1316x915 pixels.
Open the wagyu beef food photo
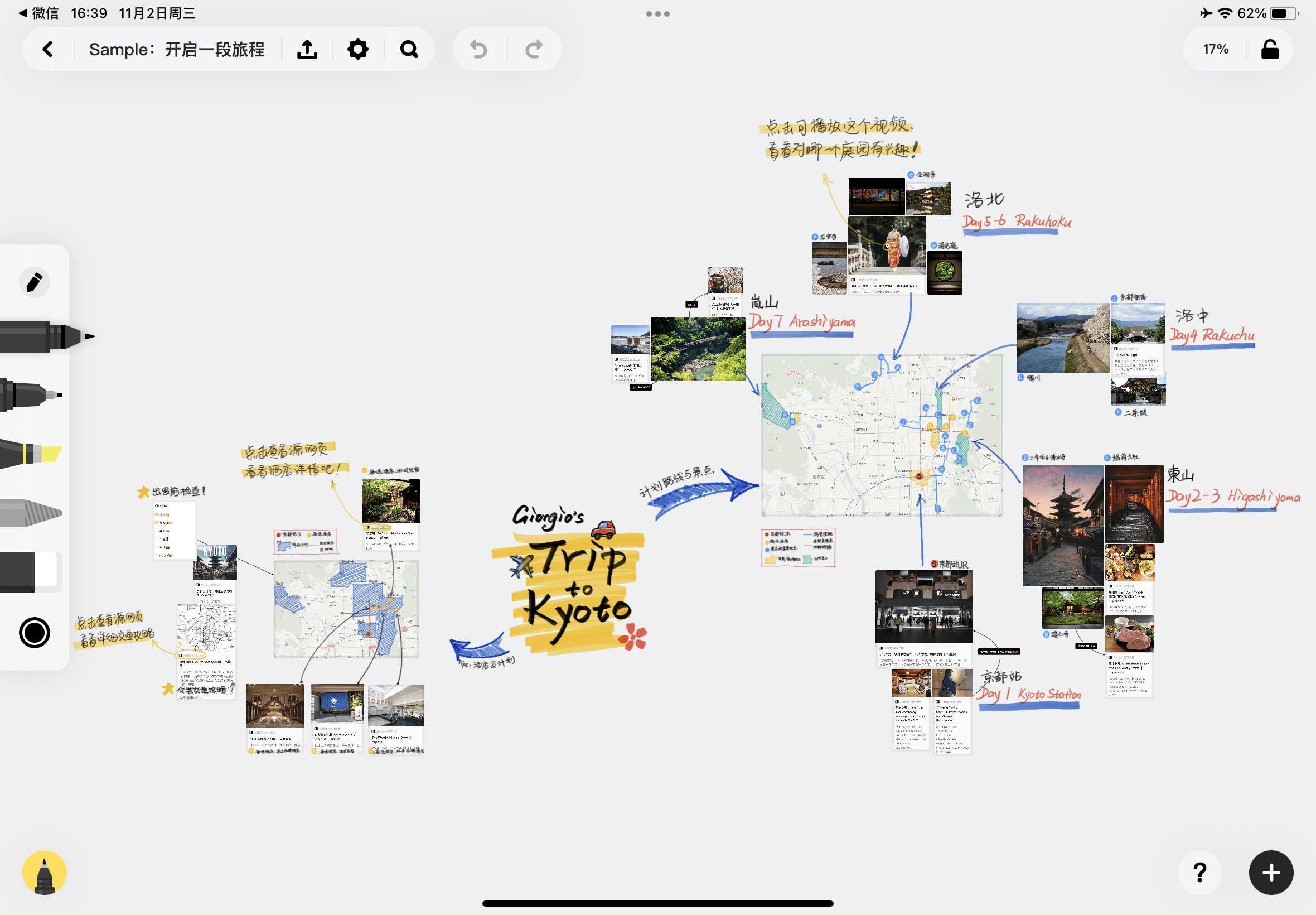click(1129, 634)
